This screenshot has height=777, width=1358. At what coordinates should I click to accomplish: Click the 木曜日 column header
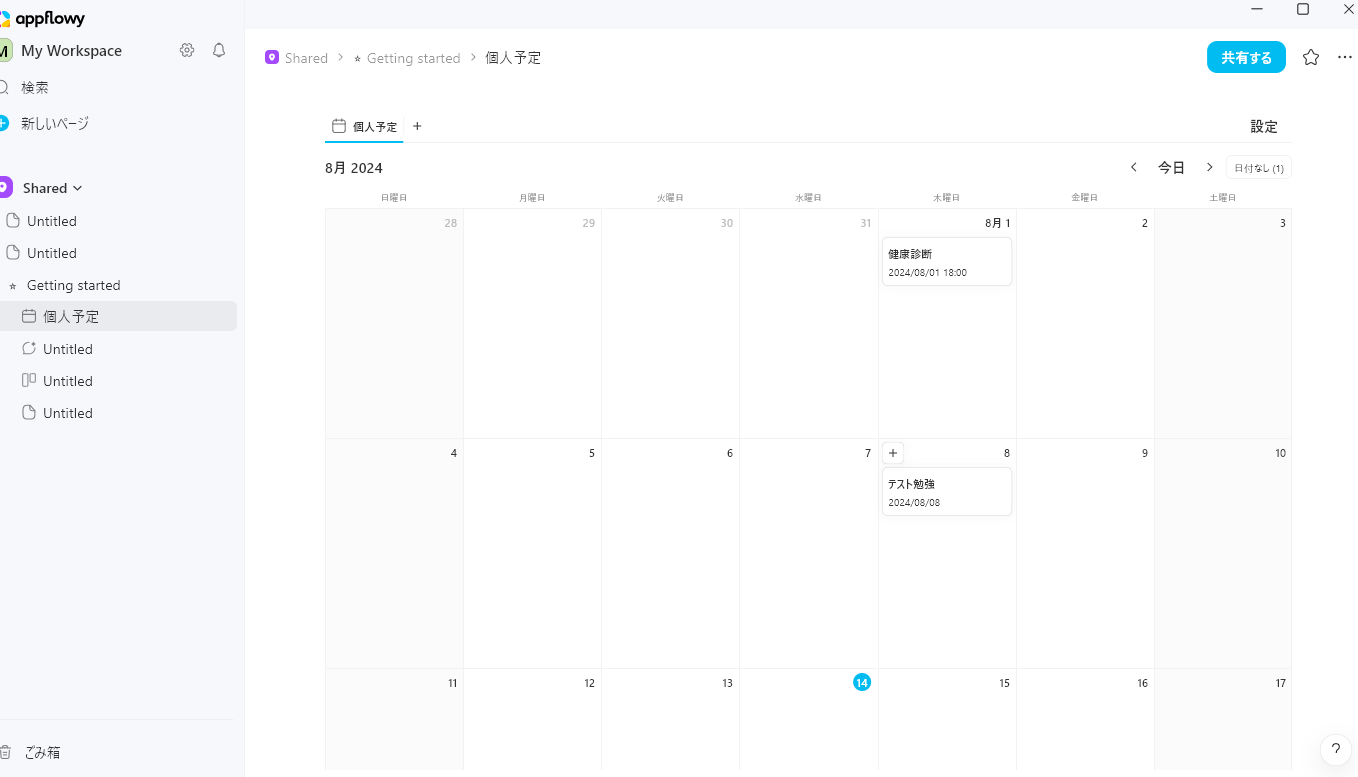(x=947, y=198)
